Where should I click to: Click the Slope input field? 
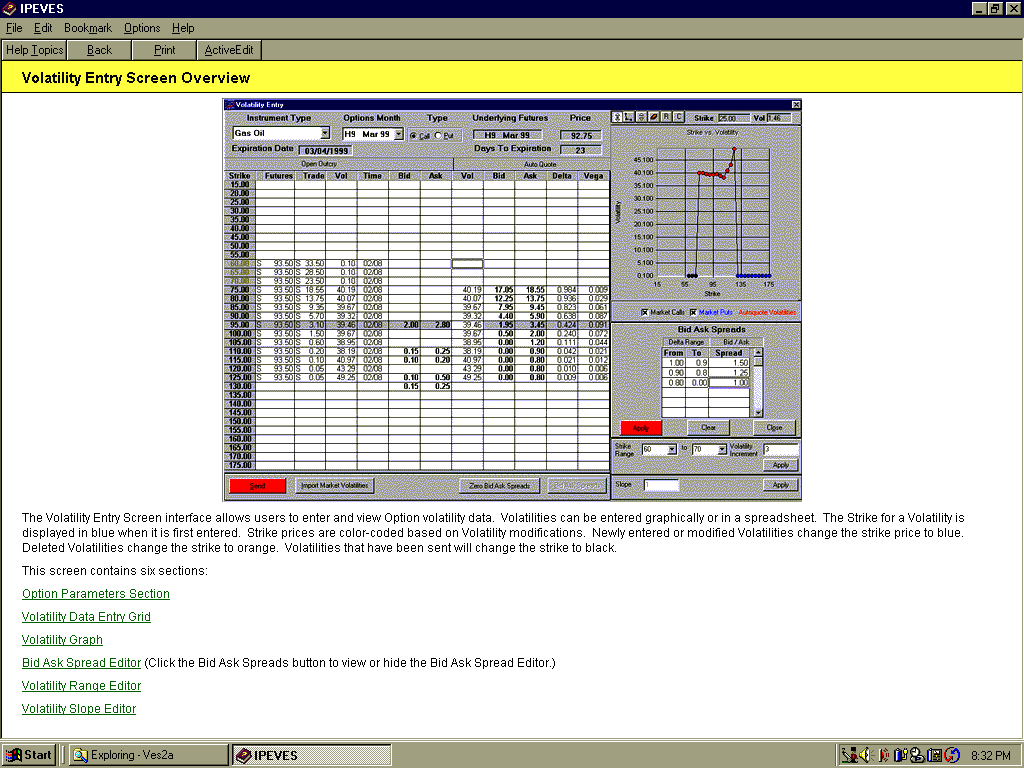point(661,485)
